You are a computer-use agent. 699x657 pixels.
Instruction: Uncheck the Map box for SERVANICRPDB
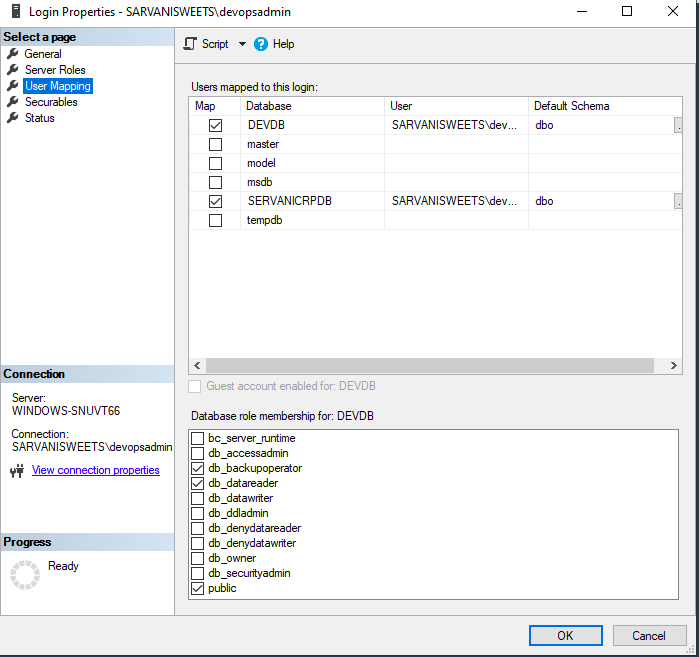[215, 201]
